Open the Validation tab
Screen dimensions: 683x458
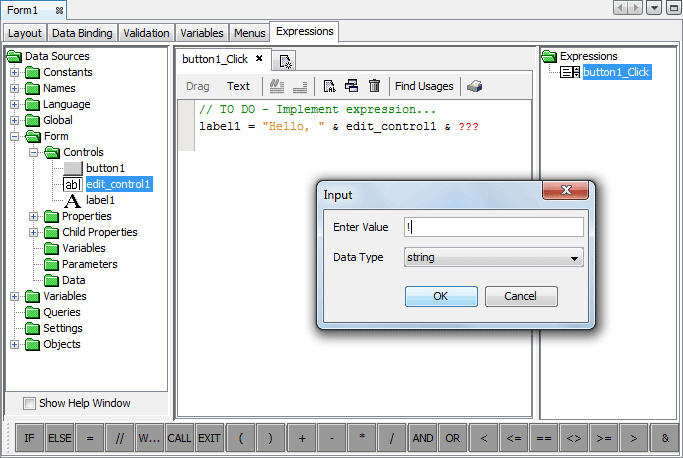click(x=146, y=33)
